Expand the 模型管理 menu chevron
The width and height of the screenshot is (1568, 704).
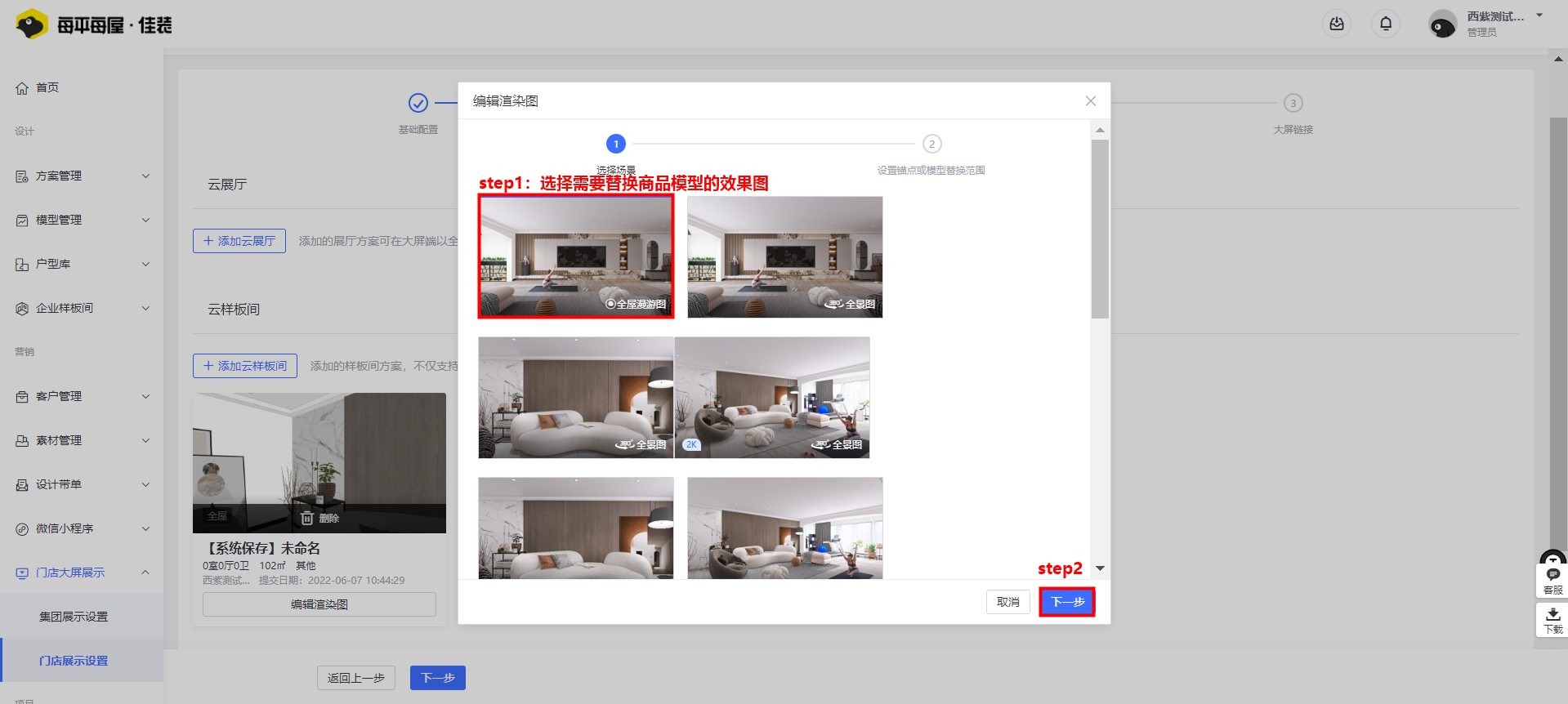(x=146, y=220)
